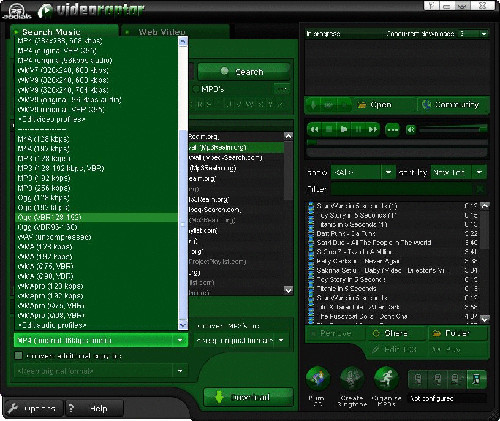
Task: Click in the Filter input field
Action: pos(403,189)
